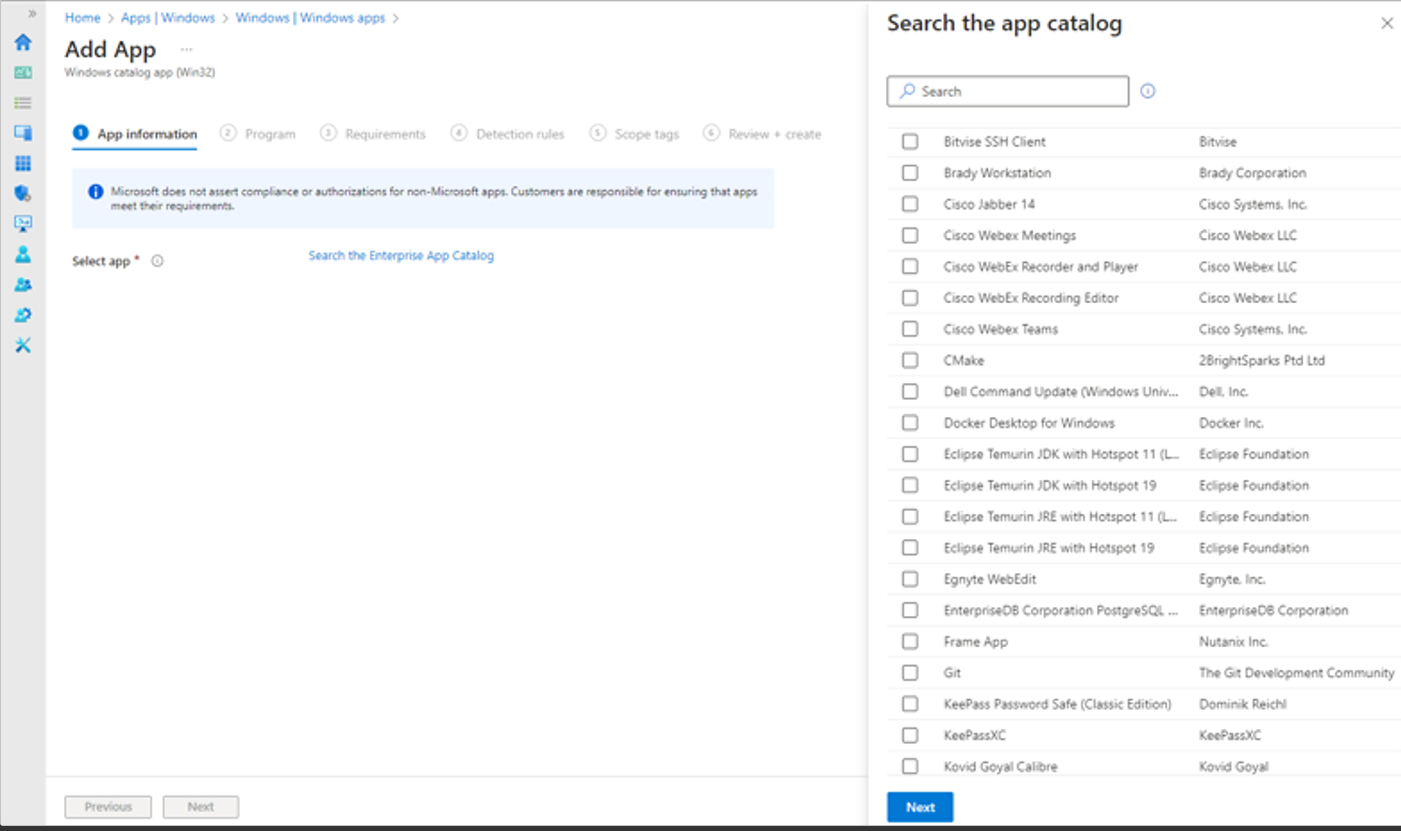Image resolution: width=1401 pixels, height=831 pixels.
Task: Click the Previous button
Action: 108,807
